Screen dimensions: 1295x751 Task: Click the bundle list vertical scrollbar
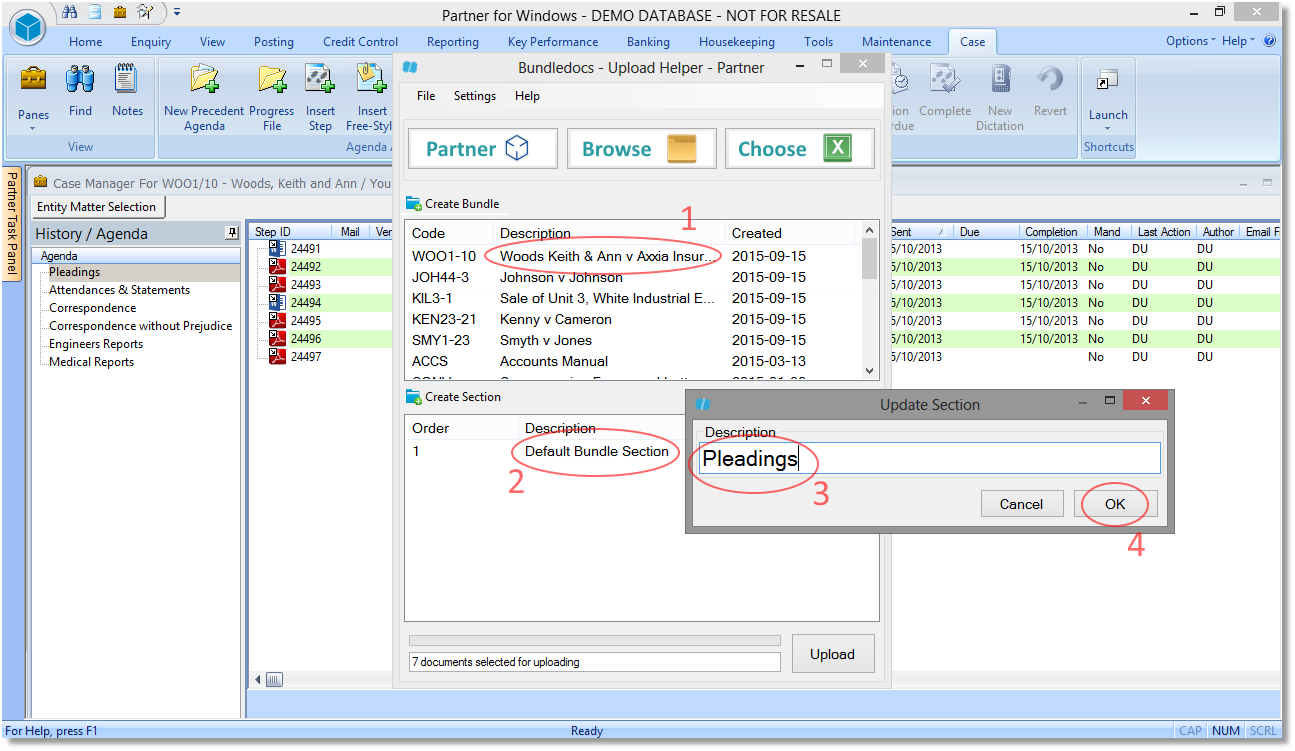coord(870,300)
